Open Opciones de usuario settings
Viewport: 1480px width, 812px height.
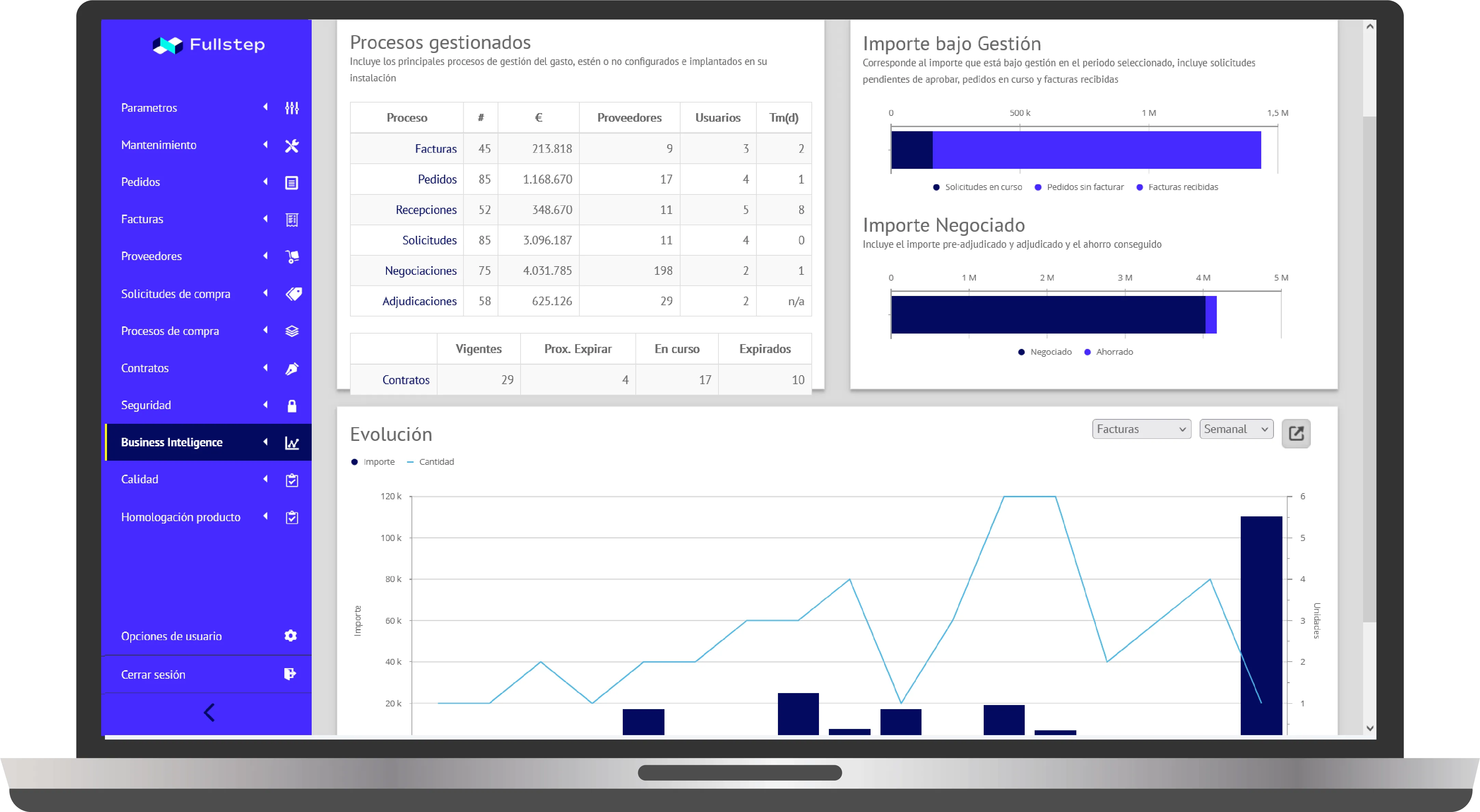[x=171, y=636]
